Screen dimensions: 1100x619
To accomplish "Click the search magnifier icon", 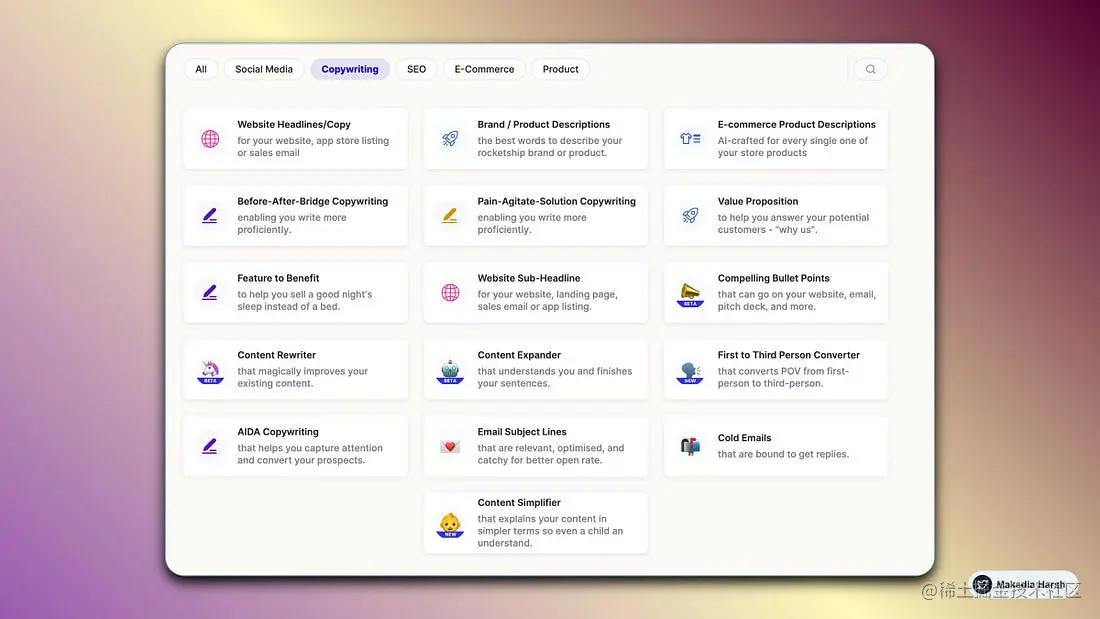I will coord(870,69).
